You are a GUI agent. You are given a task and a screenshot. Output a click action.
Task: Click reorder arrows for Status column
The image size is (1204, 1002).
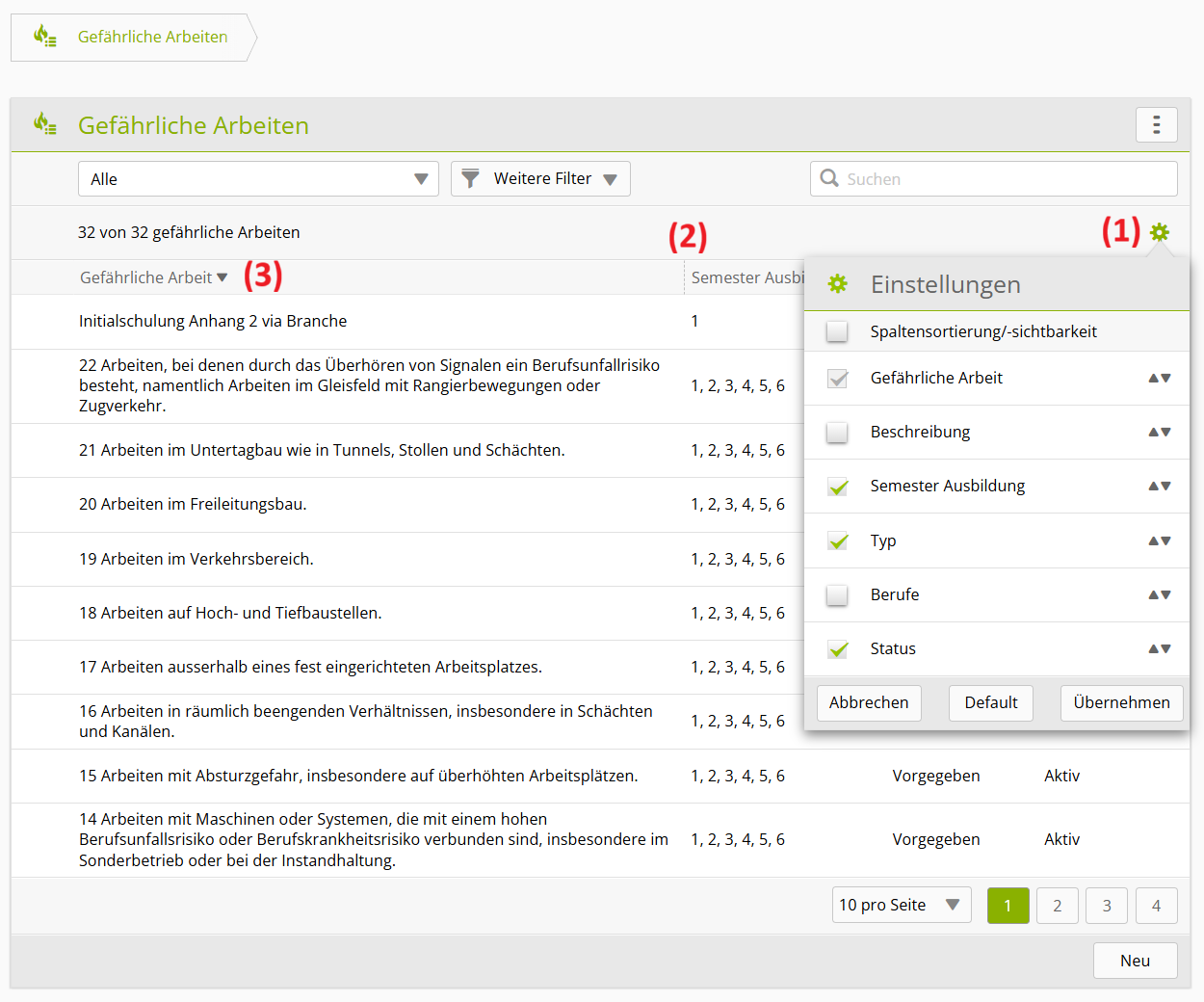click(x=1159, y=649)
